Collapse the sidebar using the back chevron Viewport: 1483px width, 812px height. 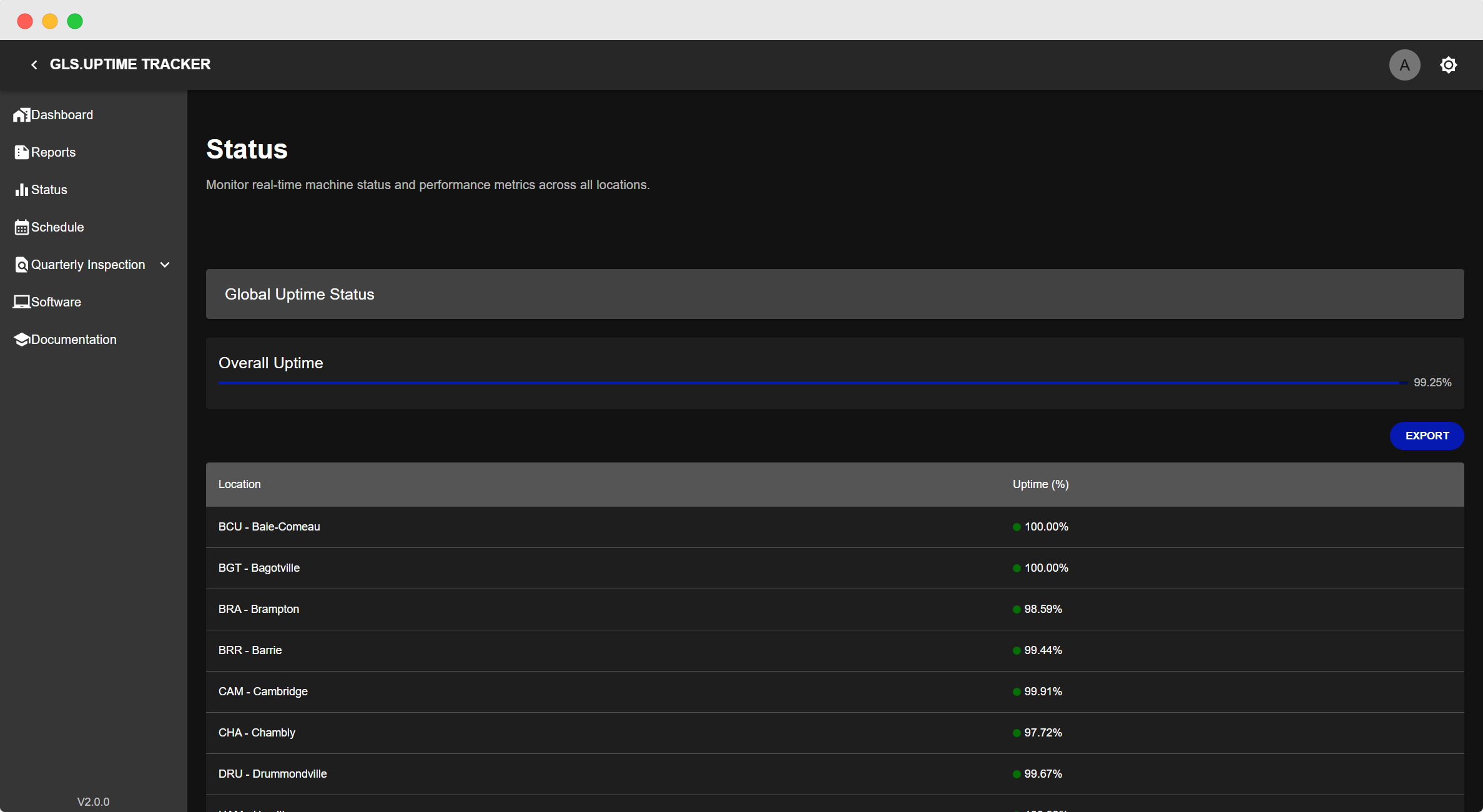(x=34, y=64)
